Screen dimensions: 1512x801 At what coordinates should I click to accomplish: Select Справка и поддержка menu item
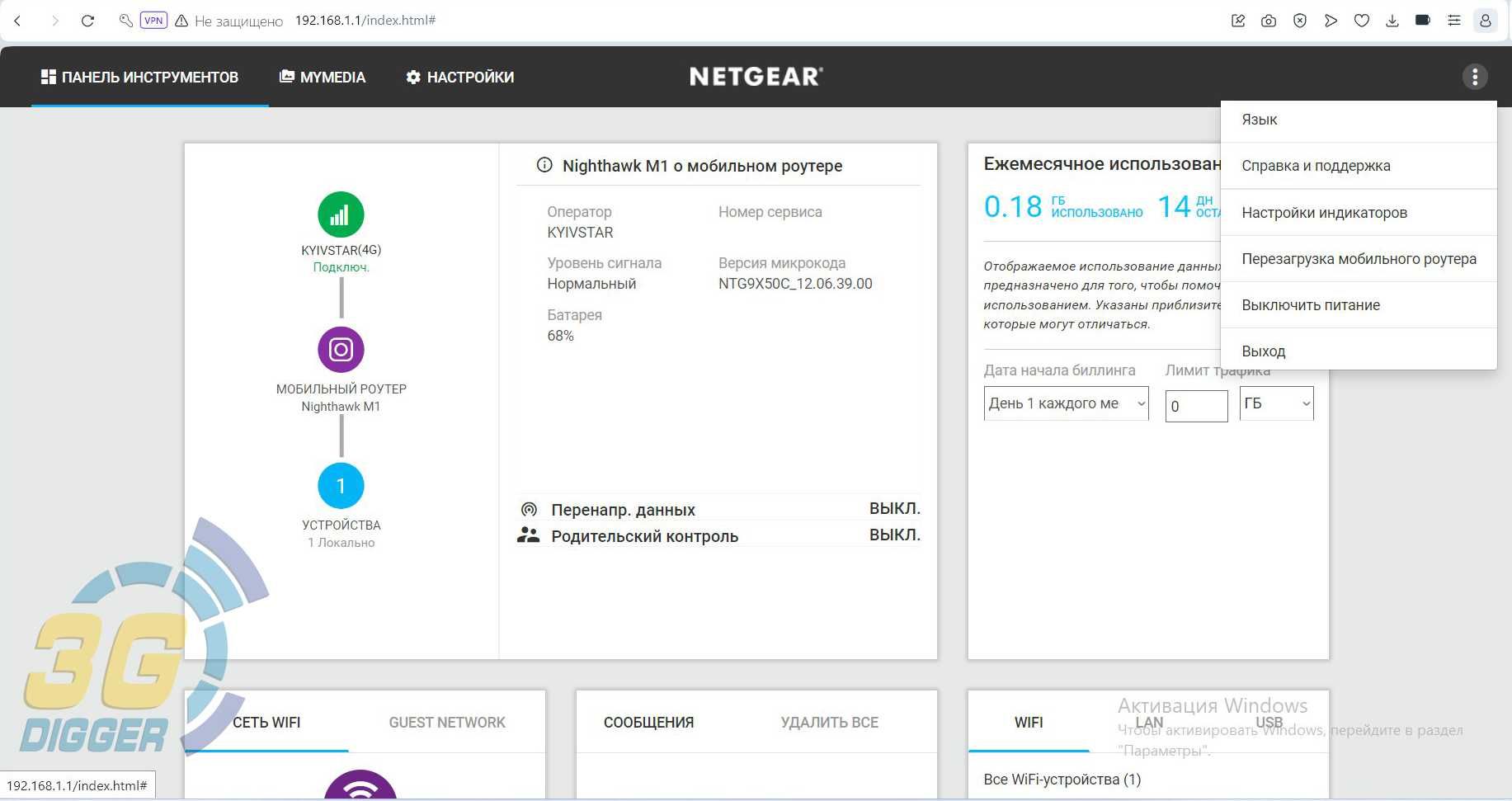pyautogui.click(x=1359, y=166)
